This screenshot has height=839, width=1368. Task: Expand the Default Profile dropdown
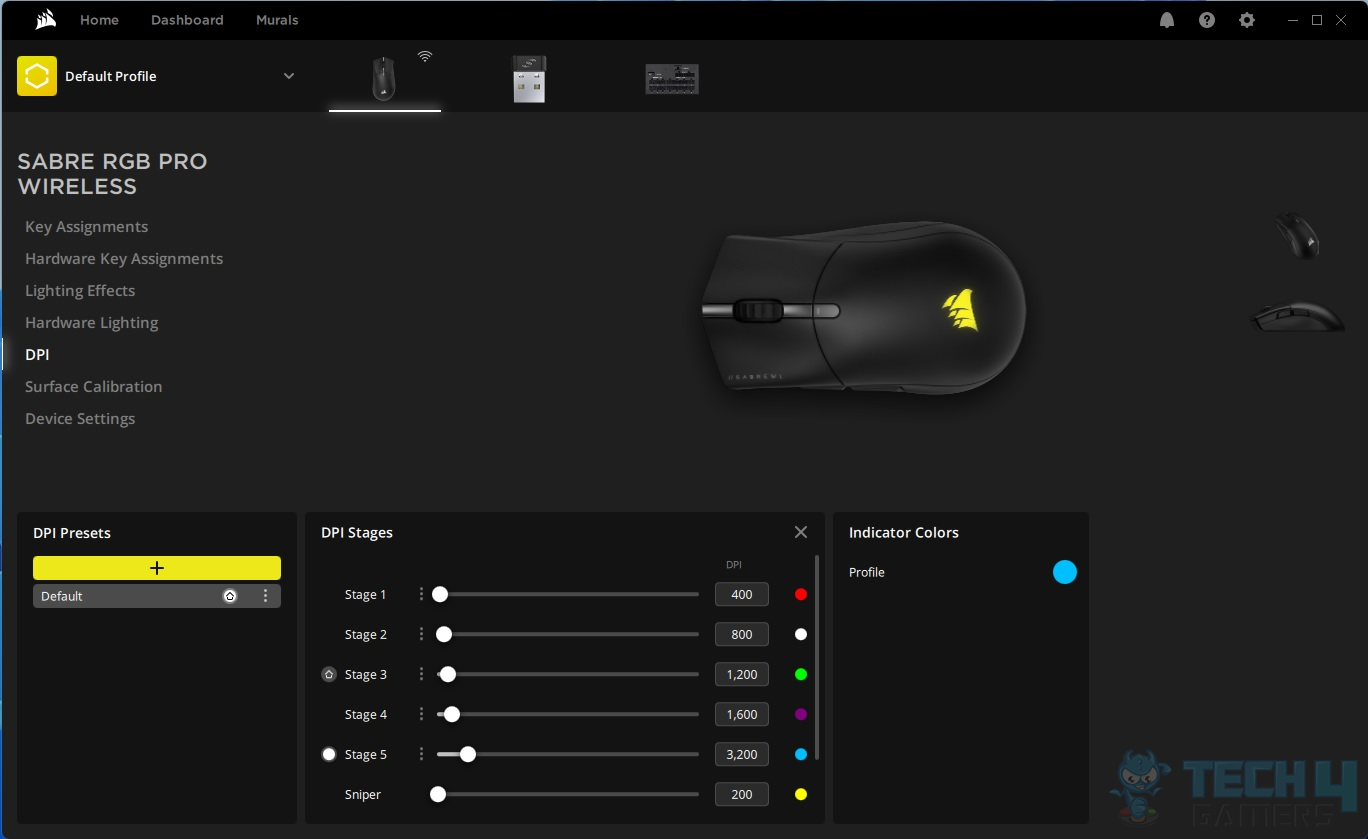click(x=289, y=76)
